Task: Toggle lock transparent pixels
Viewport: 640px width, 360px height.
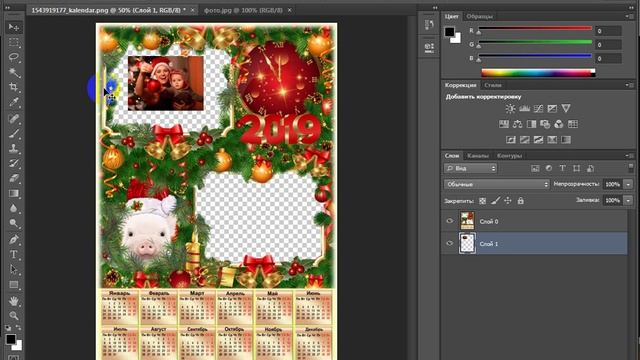Action: (482, 201)
